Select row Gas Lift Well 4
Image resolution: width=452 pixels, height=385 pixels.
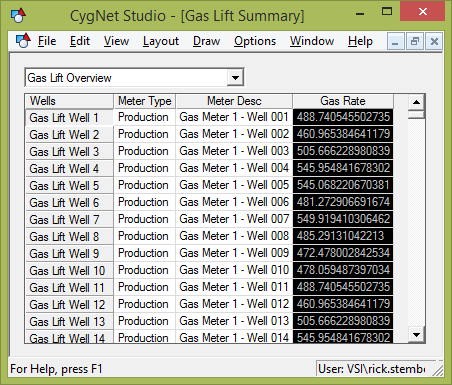tap(69, 169)
